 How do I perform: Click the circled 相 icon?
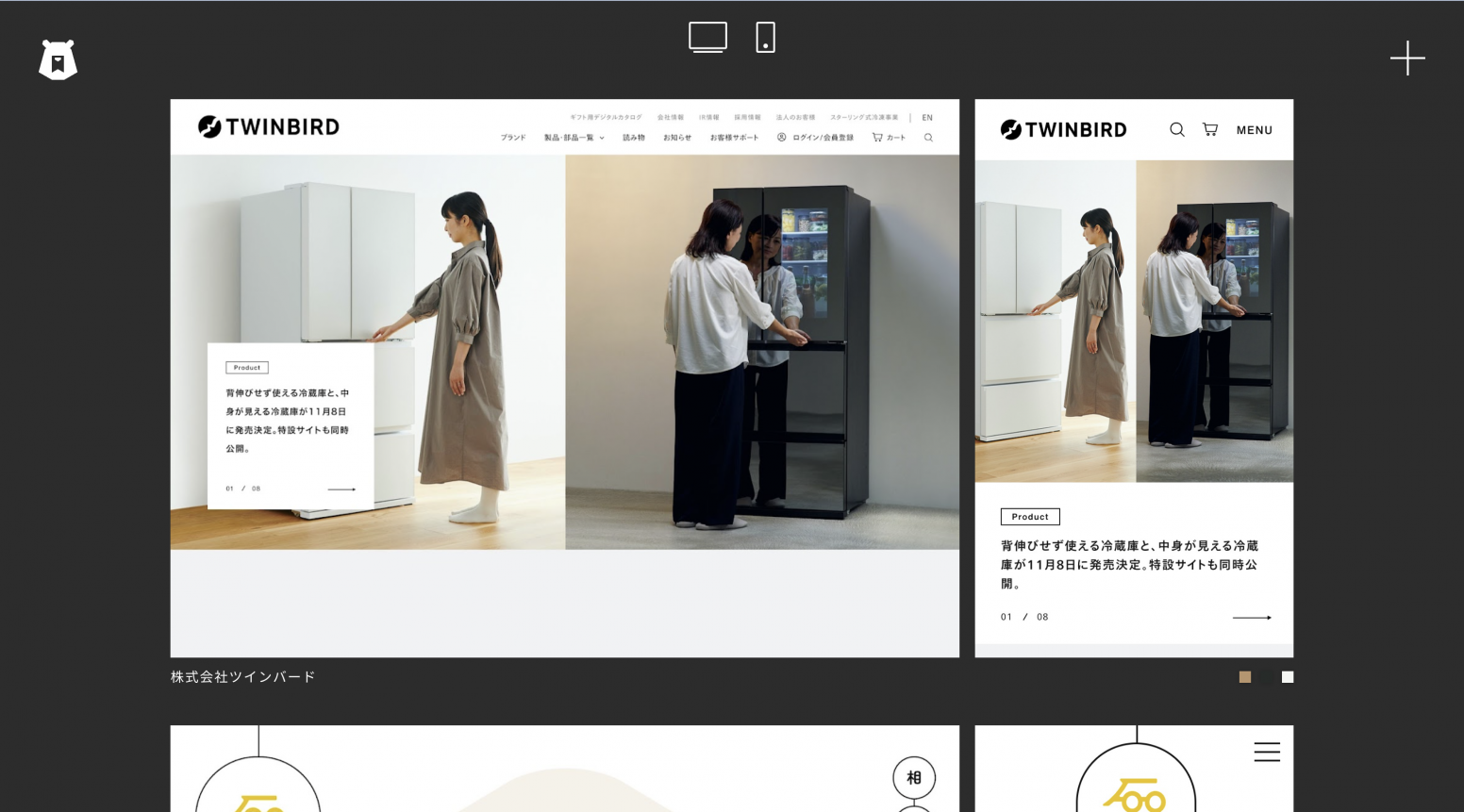(913, 777)
